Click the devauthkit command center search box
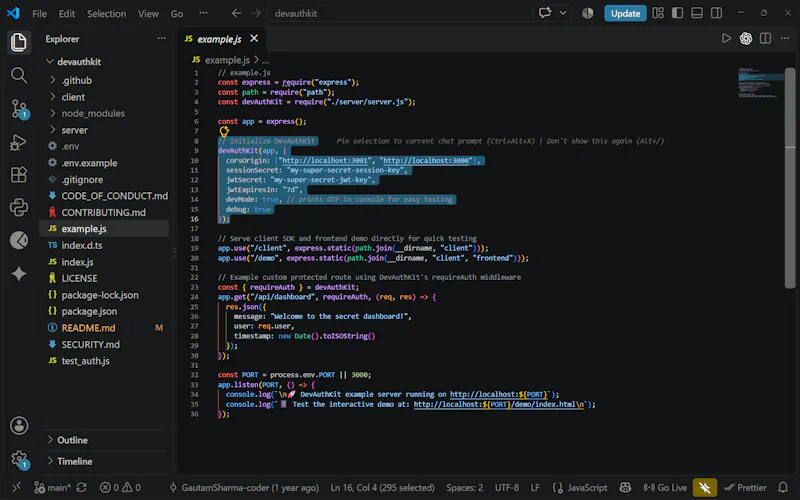The height and width of the screenshot is (500, 800). (x=400, y=13)
